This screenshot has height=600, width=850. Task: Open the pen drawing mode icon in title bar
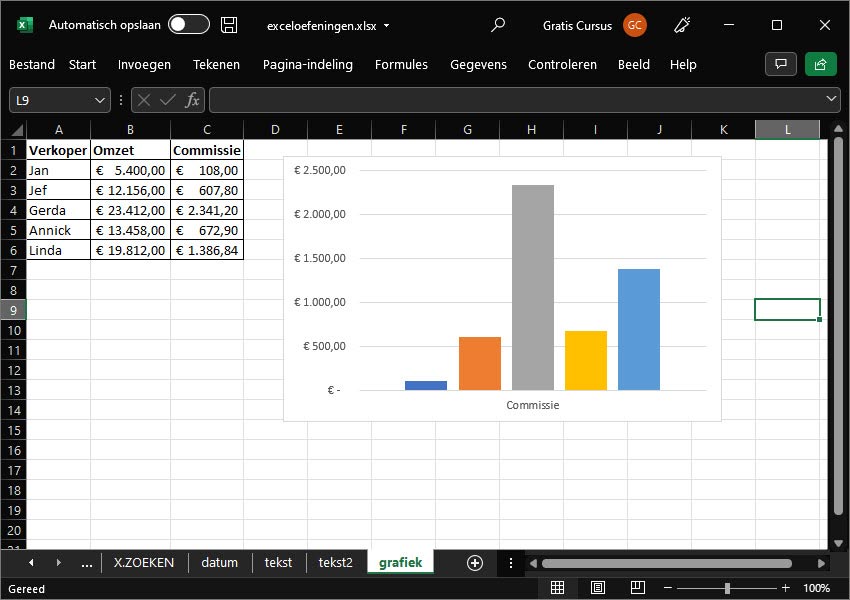pyautogui.click(x=681, y=25)
